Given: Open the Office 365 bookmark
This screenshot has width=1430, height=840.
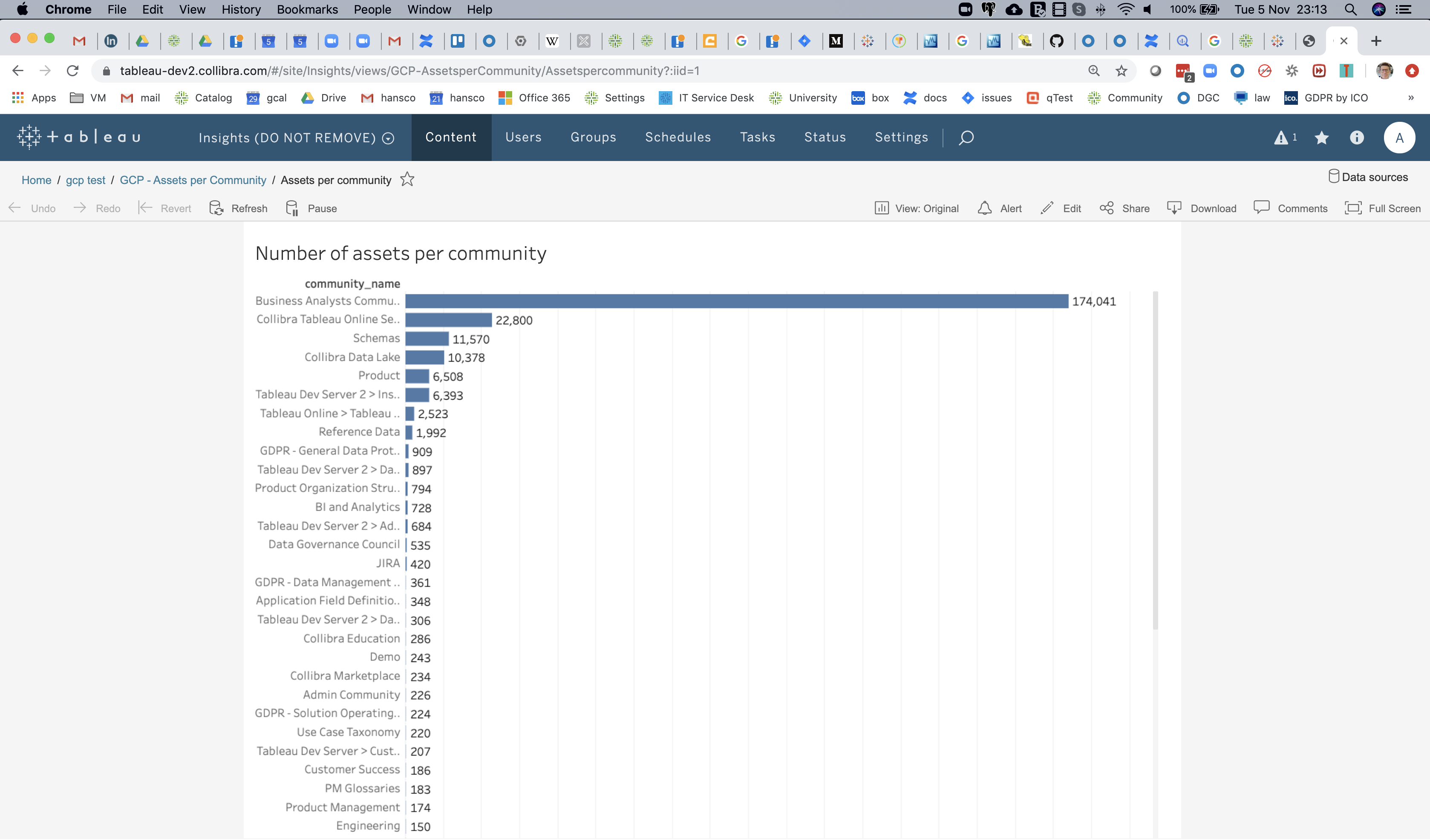Looking at the screenshot, I should pos(534,98).
